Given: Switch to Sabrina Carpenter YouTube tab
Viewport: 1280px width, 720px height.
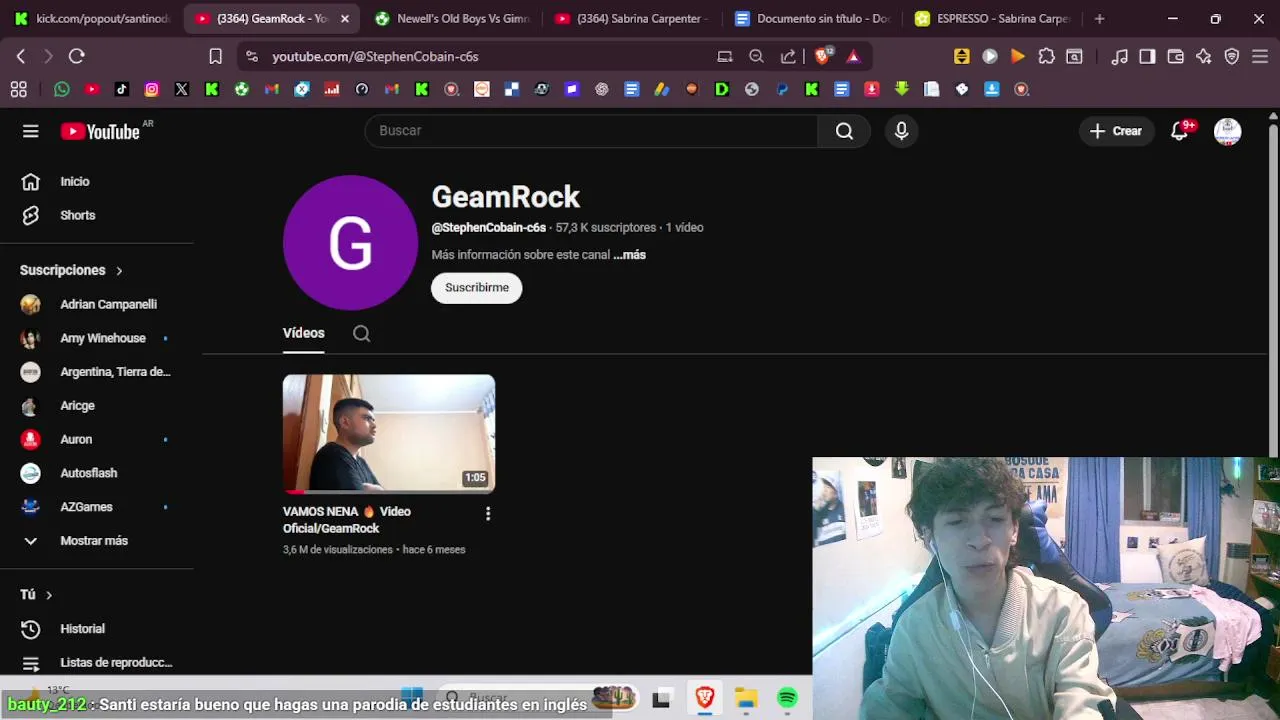Looking at the screenshot, I should tap(631, 18).
